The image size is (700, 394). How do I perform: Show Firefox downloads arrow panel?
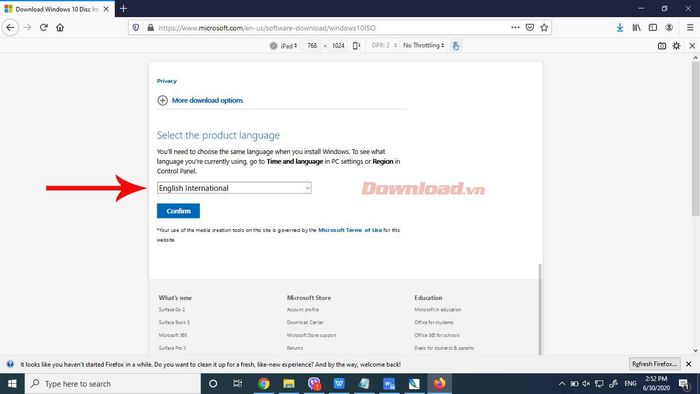coord(620,28)
